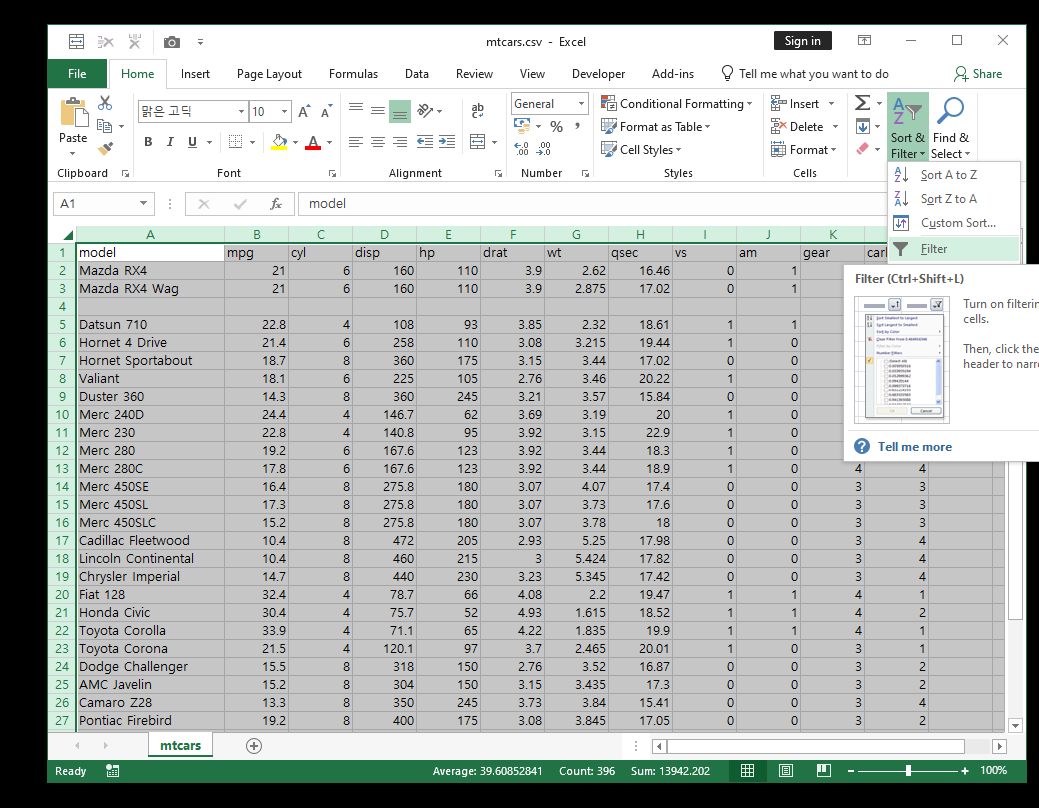Click the Borders icon

[235, 142]
